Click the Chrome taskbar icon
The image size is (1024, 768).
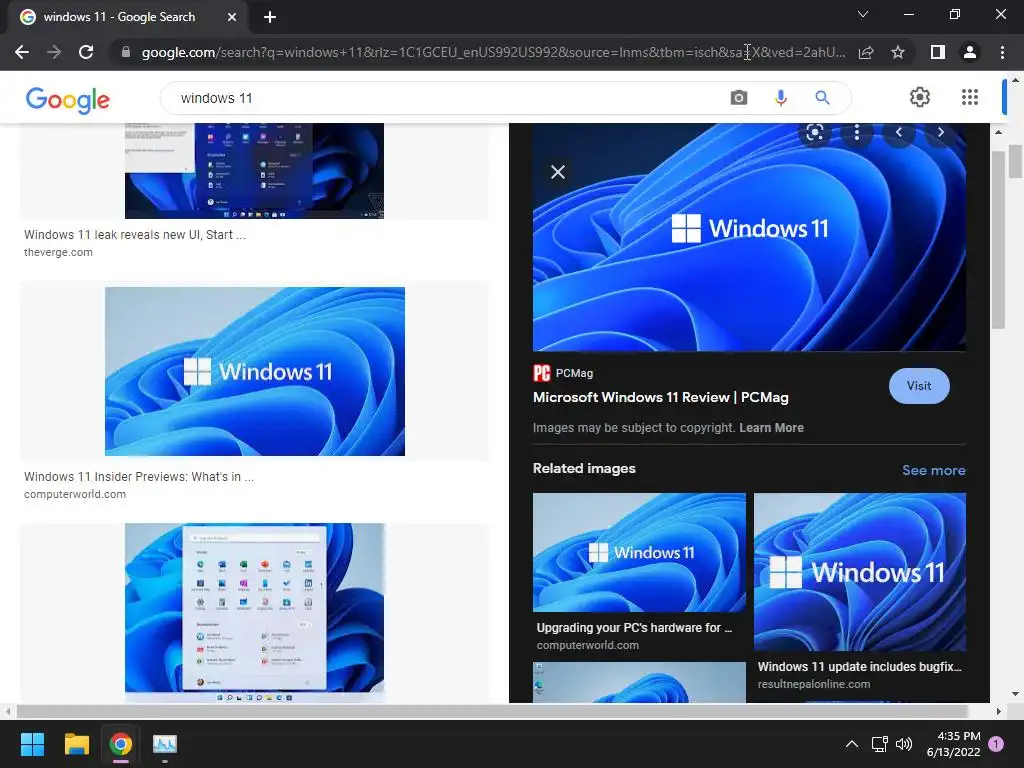pyautogui.click(x=121, y=744)
